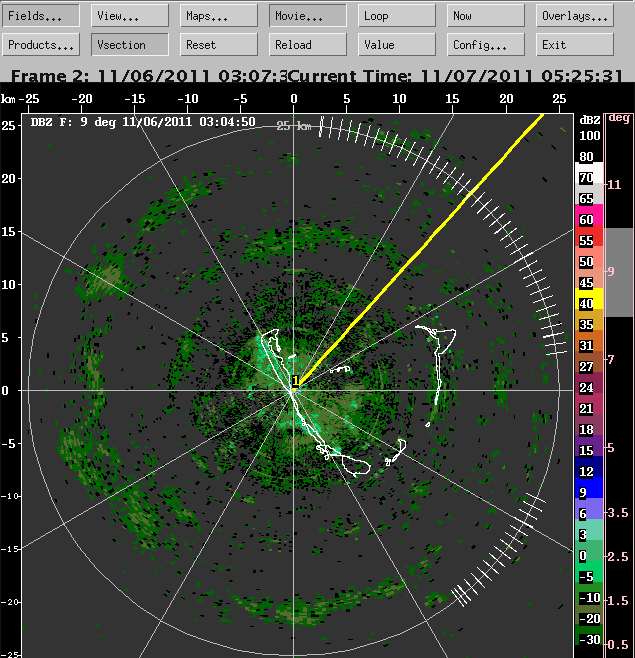Image resolution: width=635 pixels, height=658 pixels.
Task: Click the gray 9 deg current elevation bar
Action: tap(619, 272)
